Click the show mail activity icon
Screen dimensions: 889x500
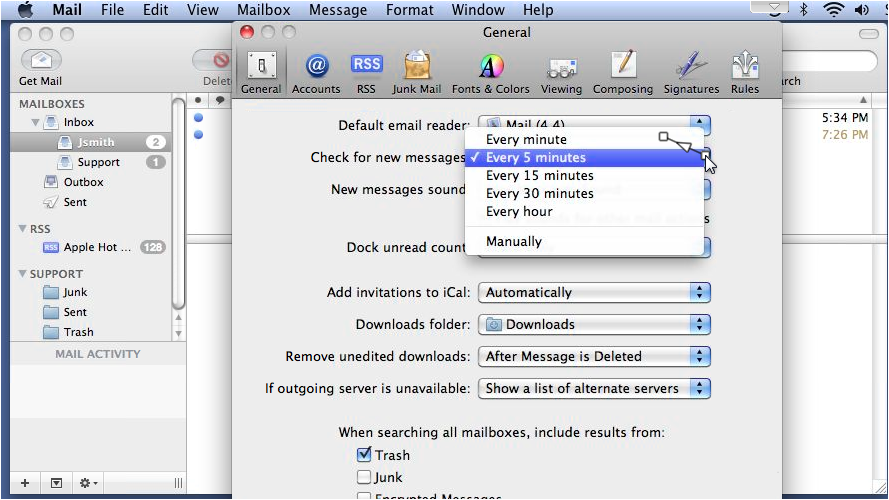[x=56, y=483]
